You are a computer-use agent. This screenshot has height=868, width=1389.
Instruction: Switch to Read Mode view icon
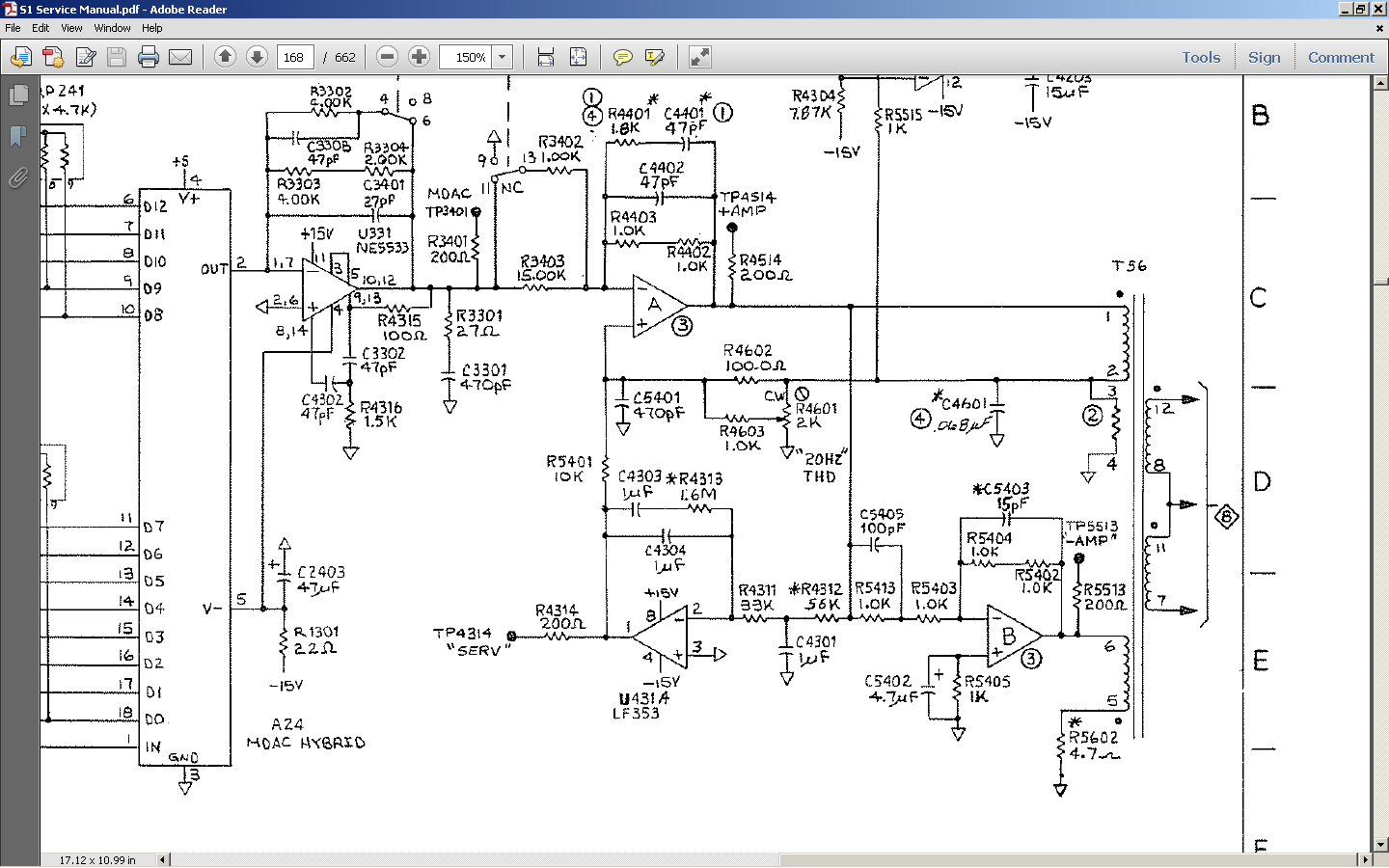click(700, 57)
